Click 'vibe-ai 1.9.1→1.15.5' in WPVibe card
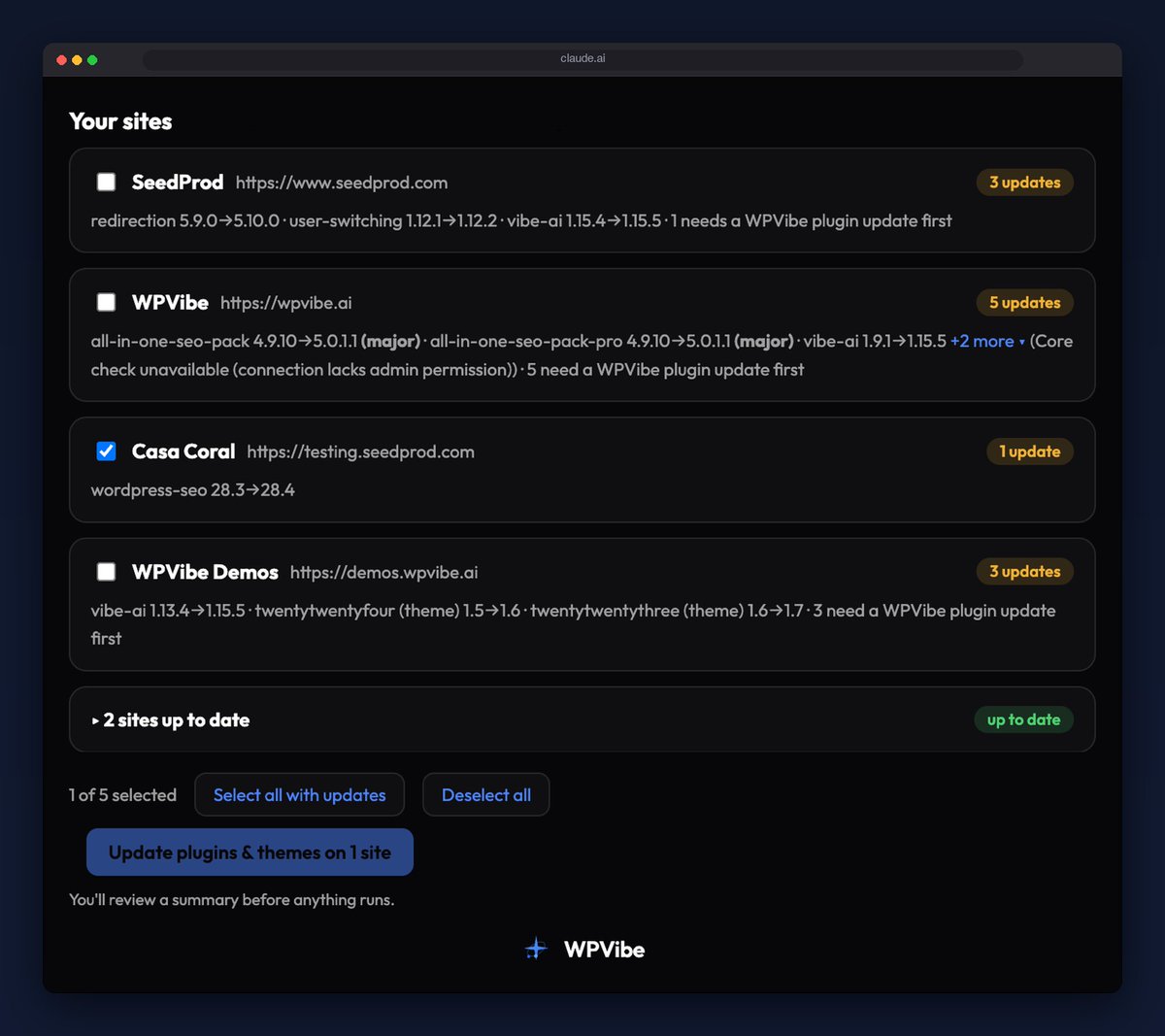This screenshot has width=1165, height=1036. [875, 341]
